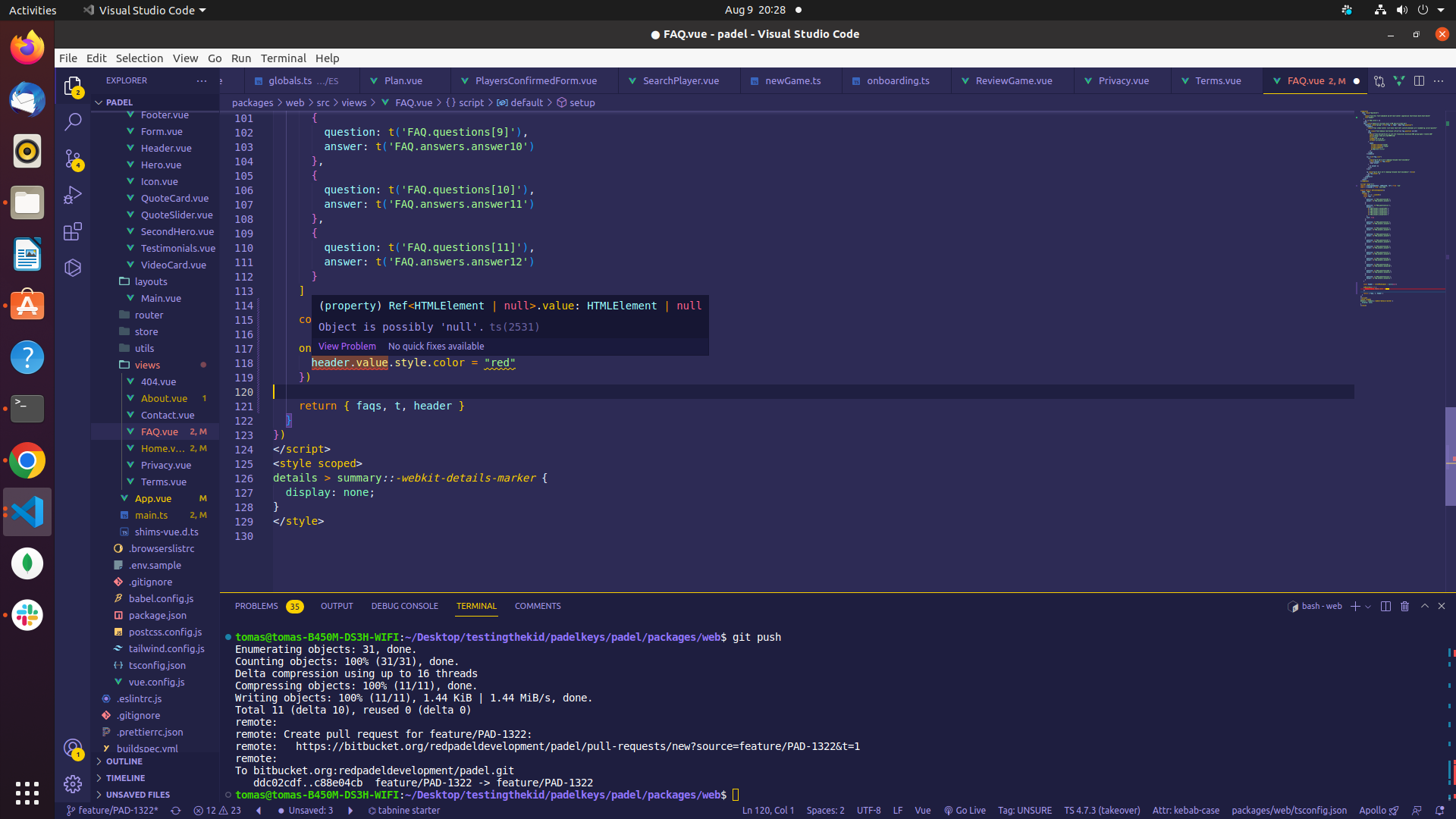1456x819 pixels.
Task: Open errors and warnings count in status bar
Action: coord(217,810)
